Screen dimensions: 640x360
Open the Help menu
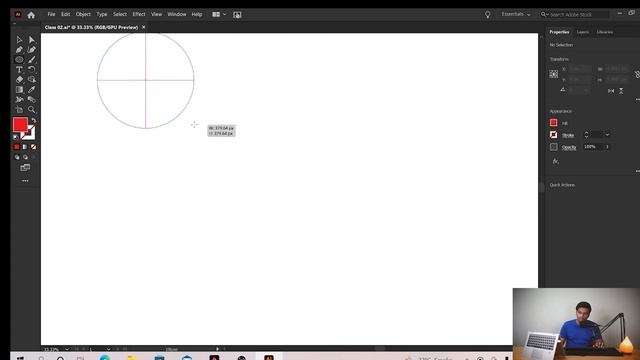tap(197, 14)
